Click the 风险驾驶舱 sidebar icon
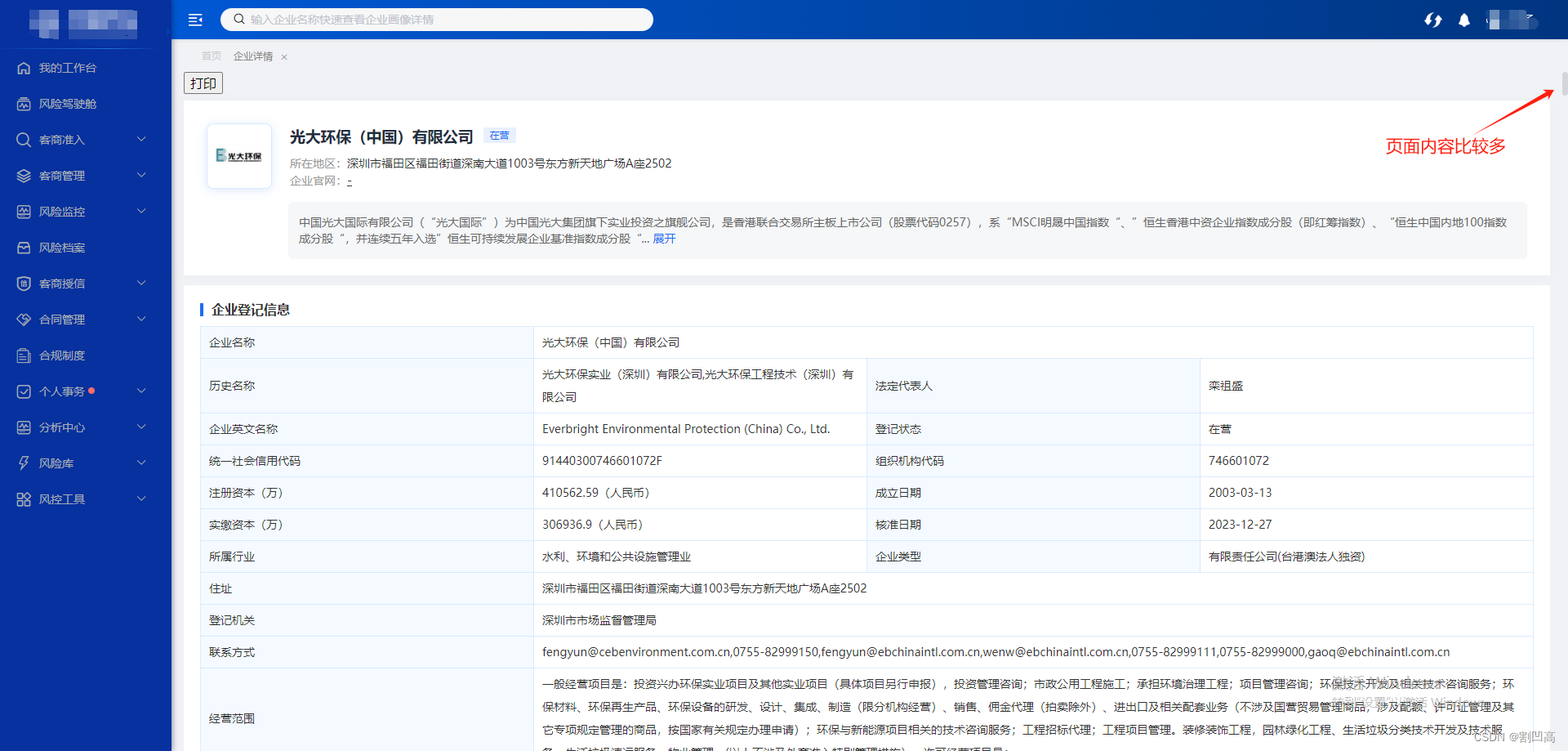The image size is (1568, 751). tap(24, 104)
